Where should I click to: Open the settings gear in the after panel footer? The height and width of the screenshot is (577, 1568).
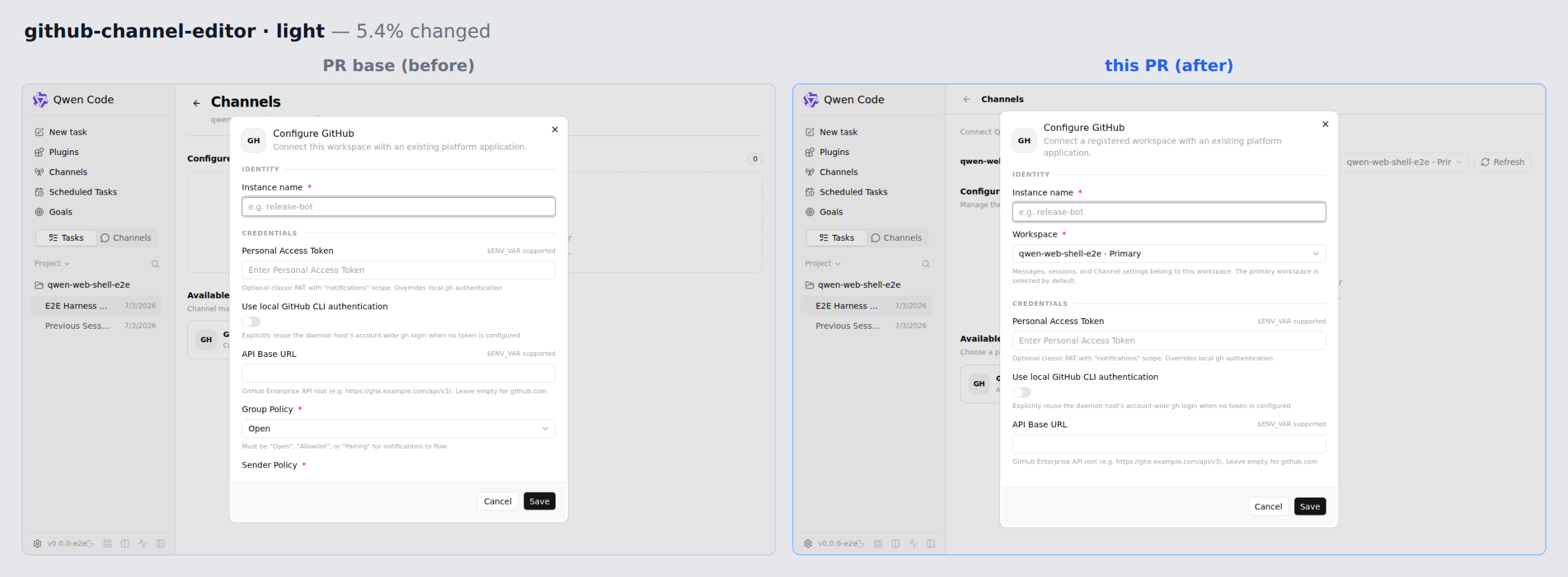click(x=808, y=543)
